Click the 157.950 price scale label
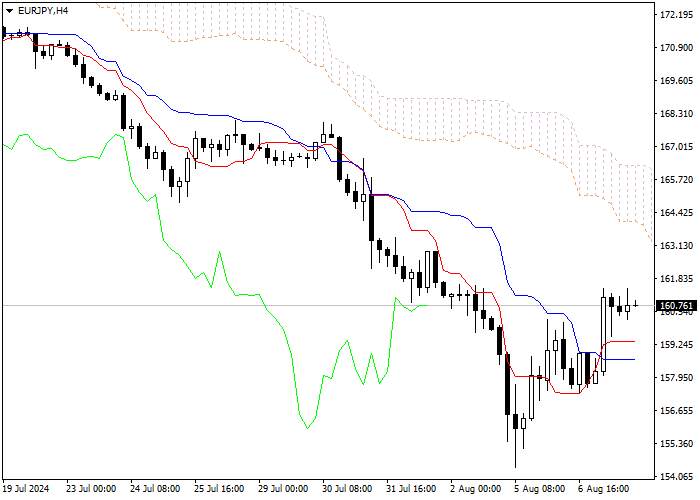 [x=676, y=378]
